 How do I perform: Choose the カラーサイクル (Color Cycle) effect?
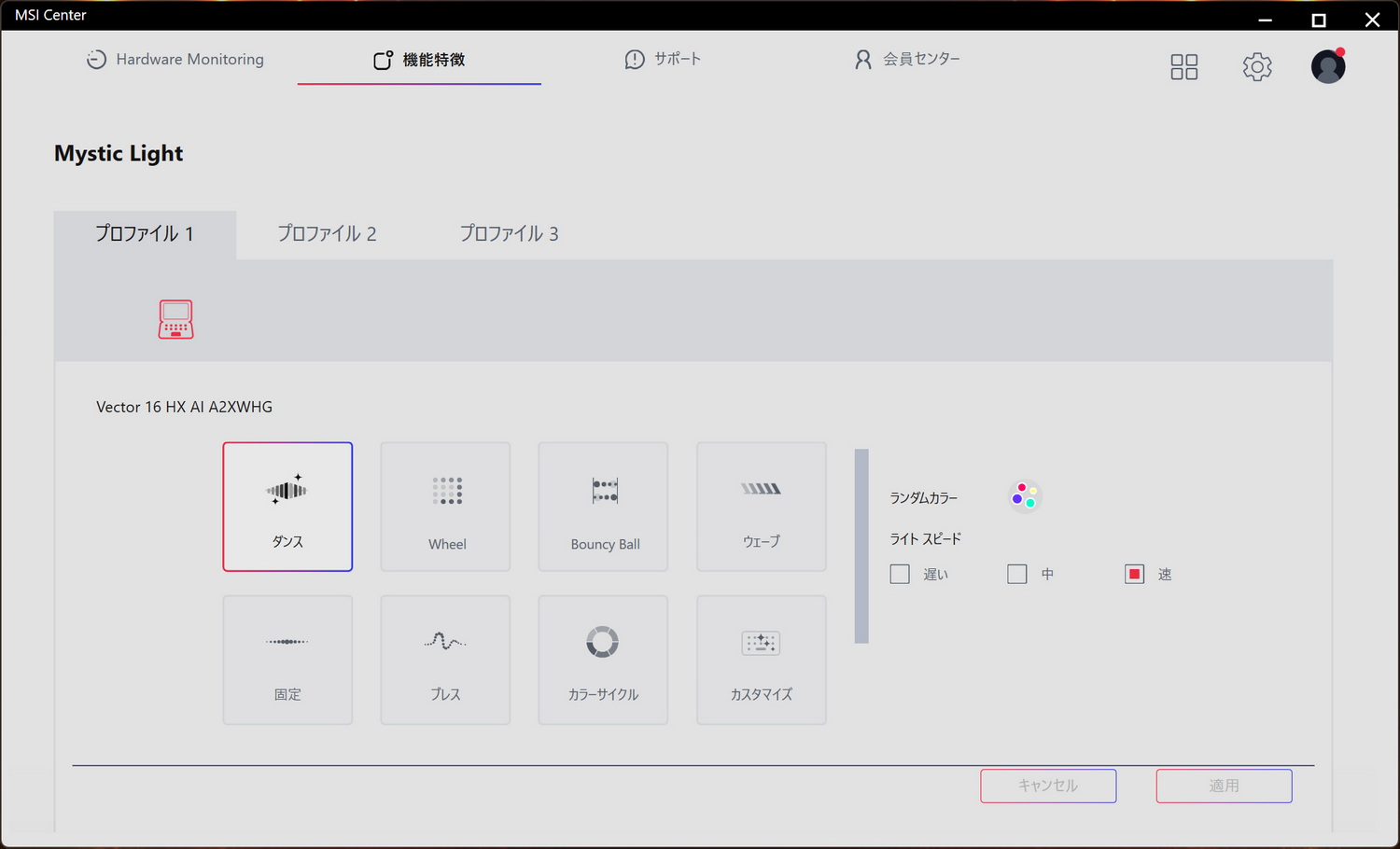point(603,660)
